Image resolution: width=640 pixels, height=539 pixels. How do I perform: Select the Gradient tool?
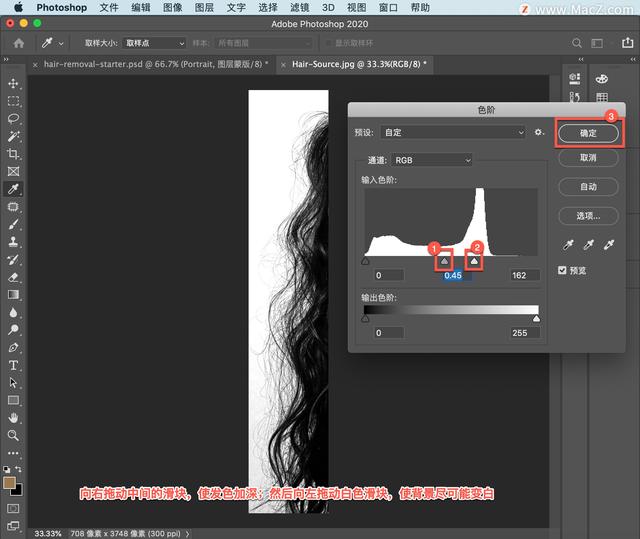[13, 295]
